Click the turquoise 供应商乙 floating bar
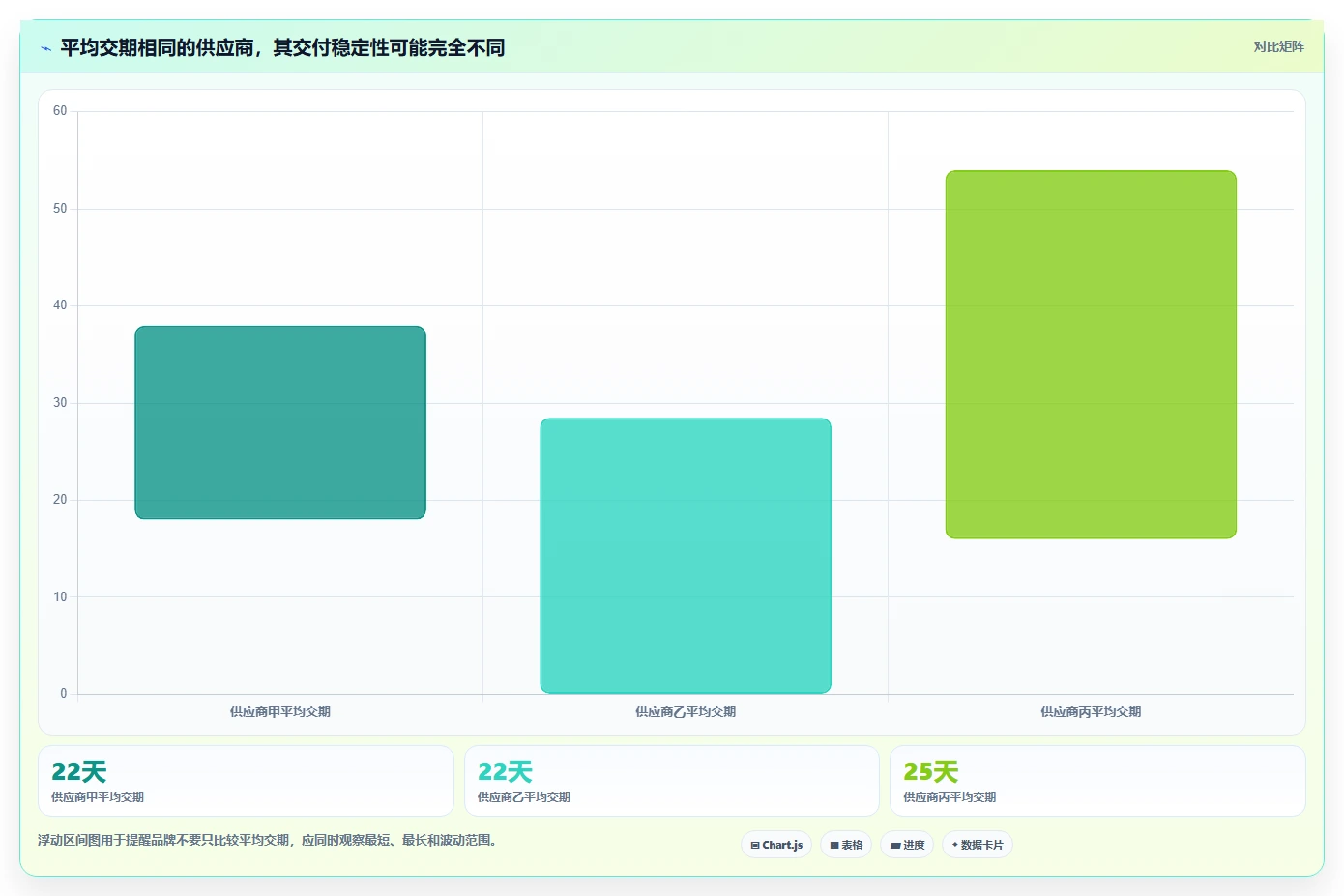 686,556
